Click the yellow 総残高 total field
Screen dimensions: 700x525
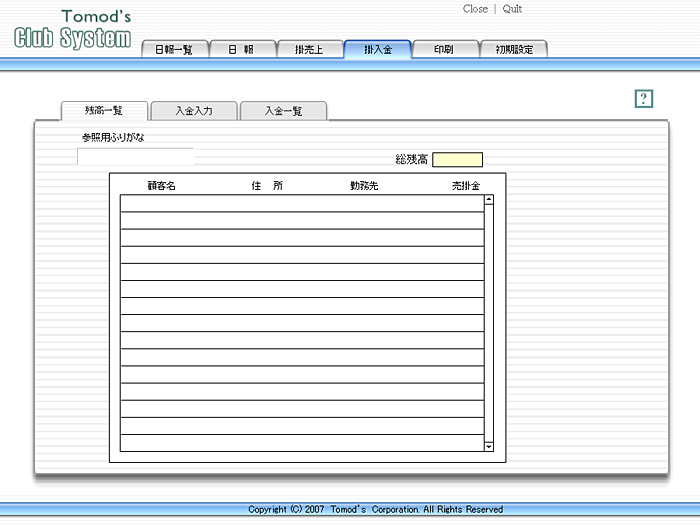[457, 160]
